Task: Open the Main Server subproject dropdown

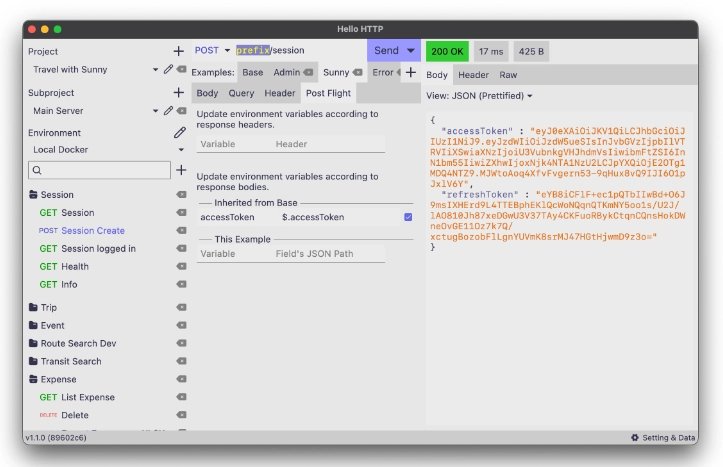Action: (x=155, y=111)
